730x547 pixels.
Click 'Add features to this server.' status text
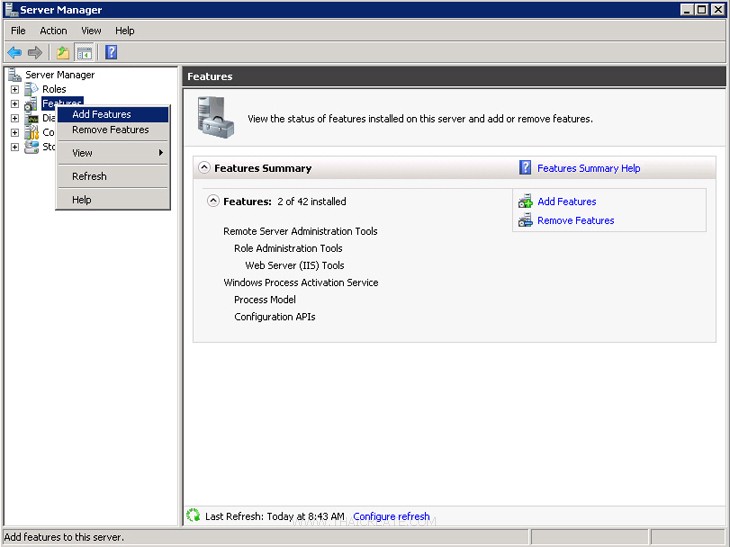(64, 537)
